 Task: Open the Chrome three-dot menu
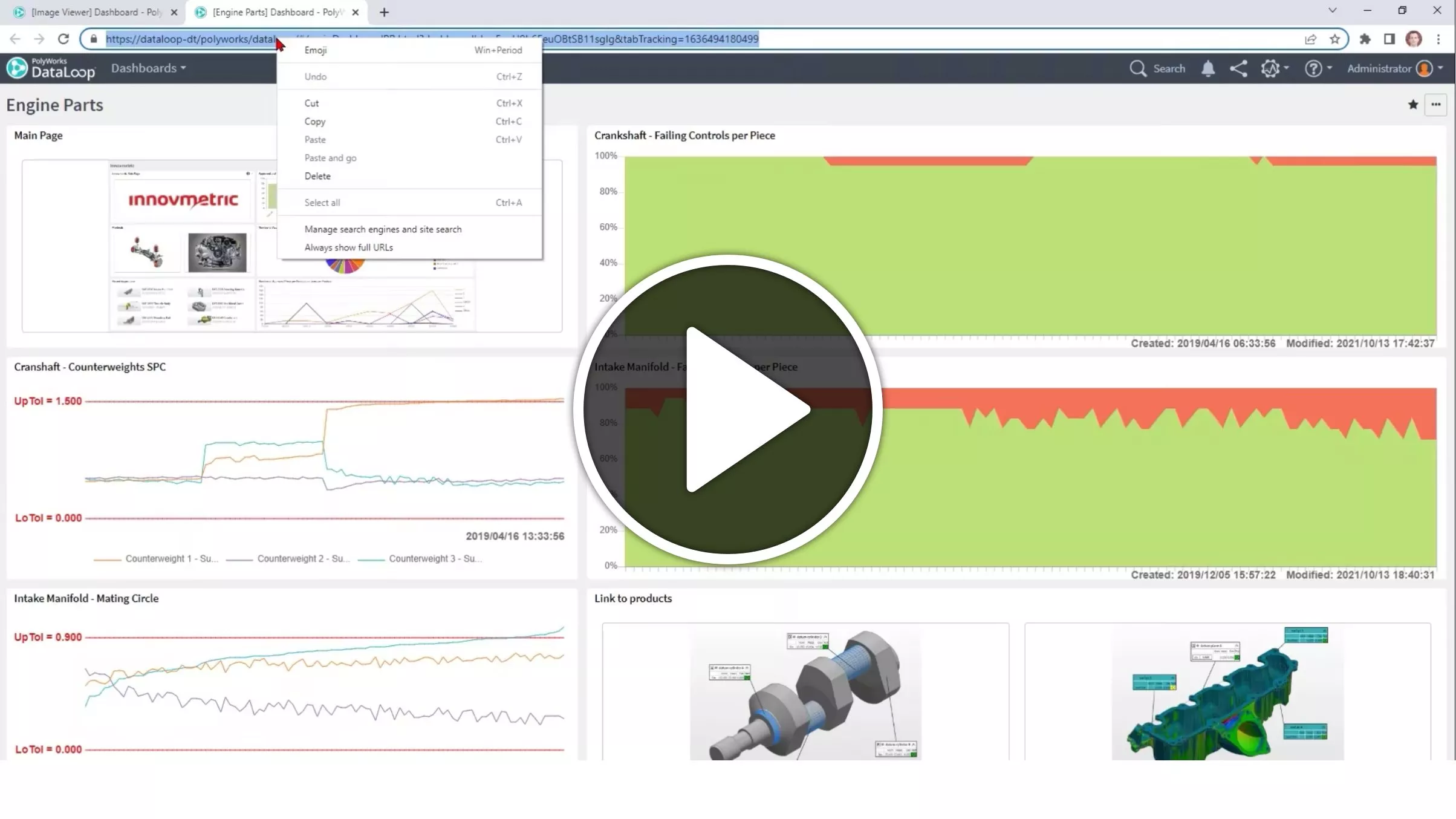[x=1439, y=39]
